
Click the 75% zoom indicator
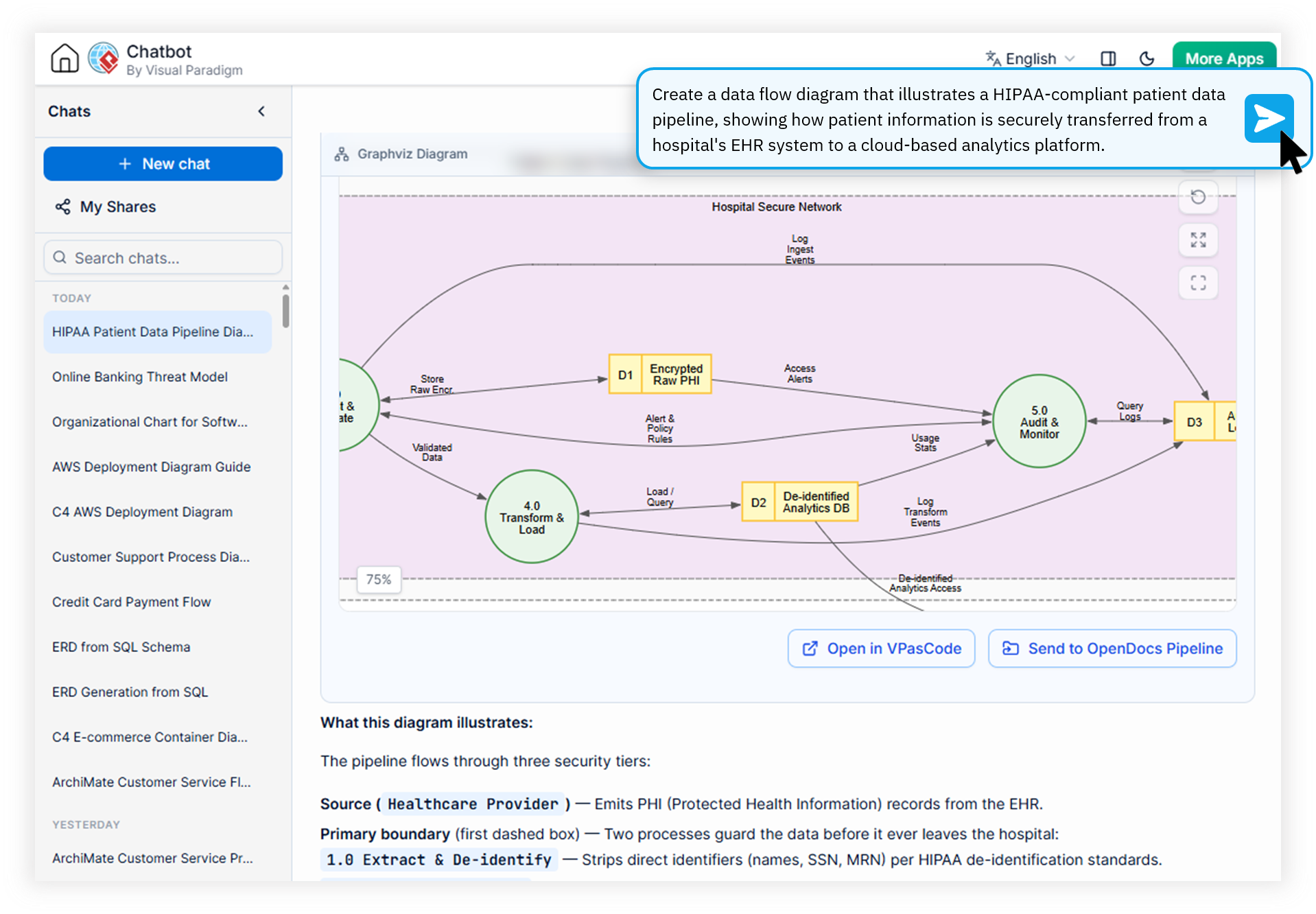(x=379, y=580)
